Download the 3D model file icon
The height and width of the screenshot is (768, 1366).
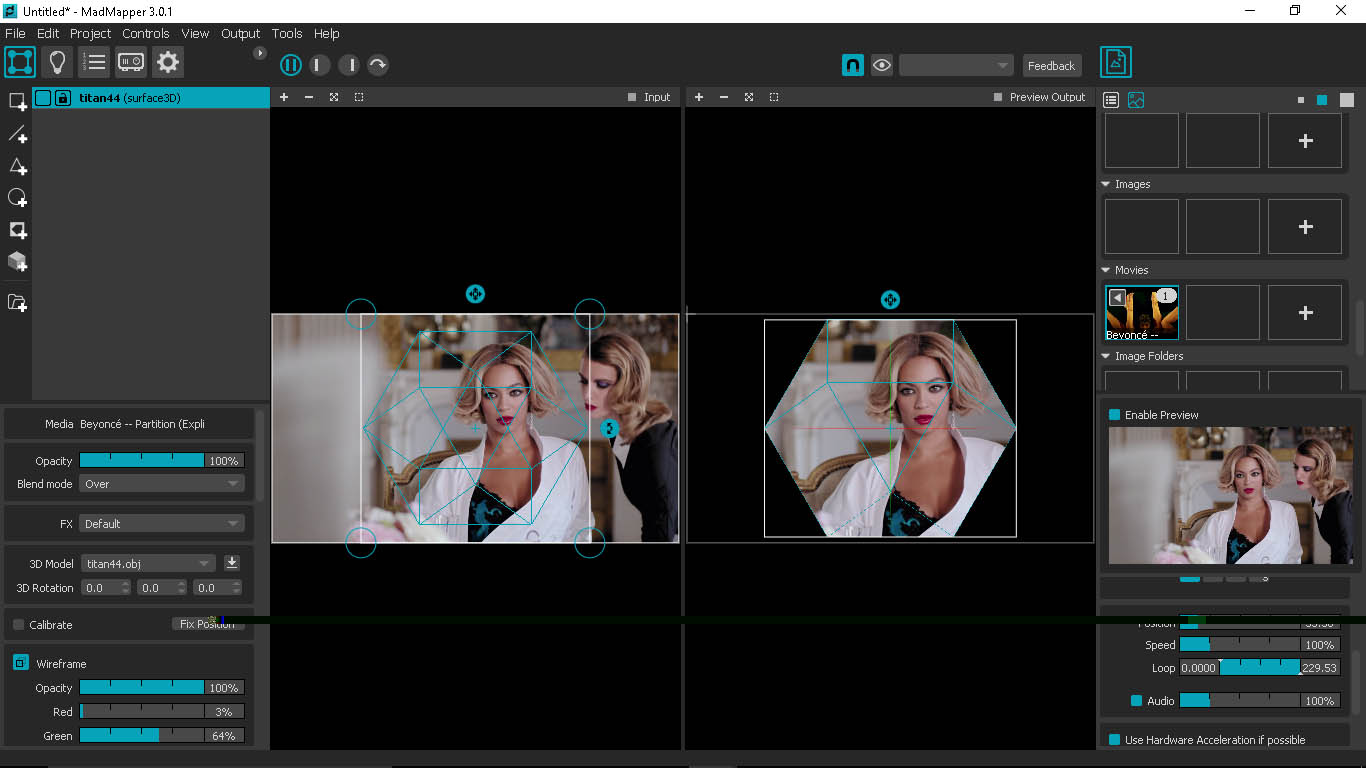[232, 563]
